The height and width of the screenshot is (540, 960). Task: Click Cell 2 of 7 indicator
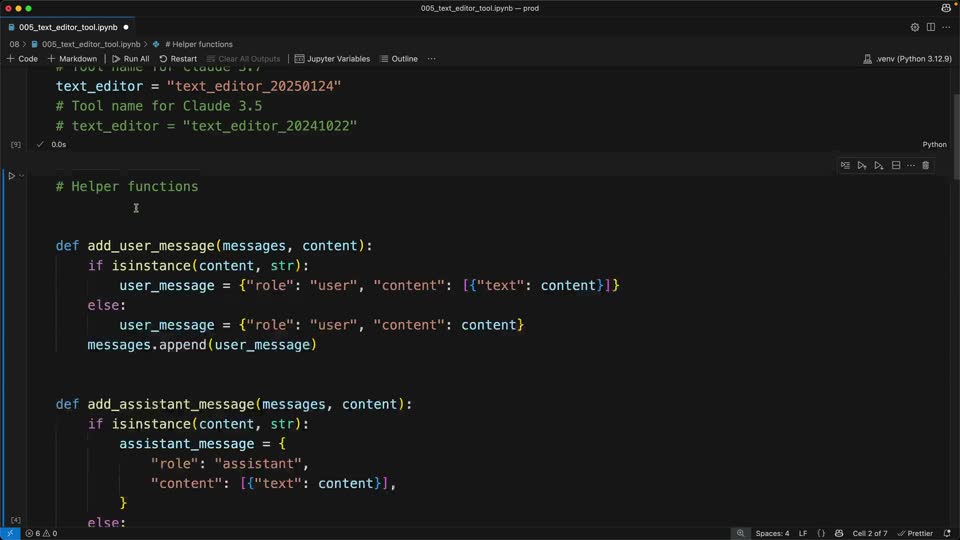point(869,533)
